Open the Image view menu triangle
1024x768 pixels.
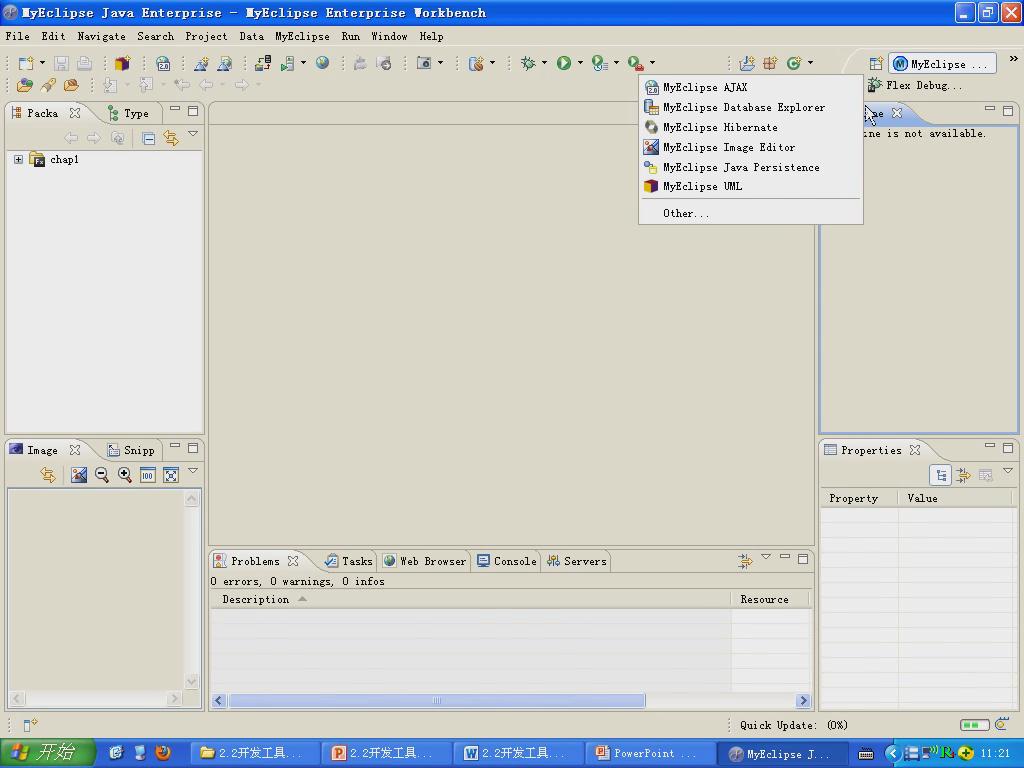(x=193, y=470)
